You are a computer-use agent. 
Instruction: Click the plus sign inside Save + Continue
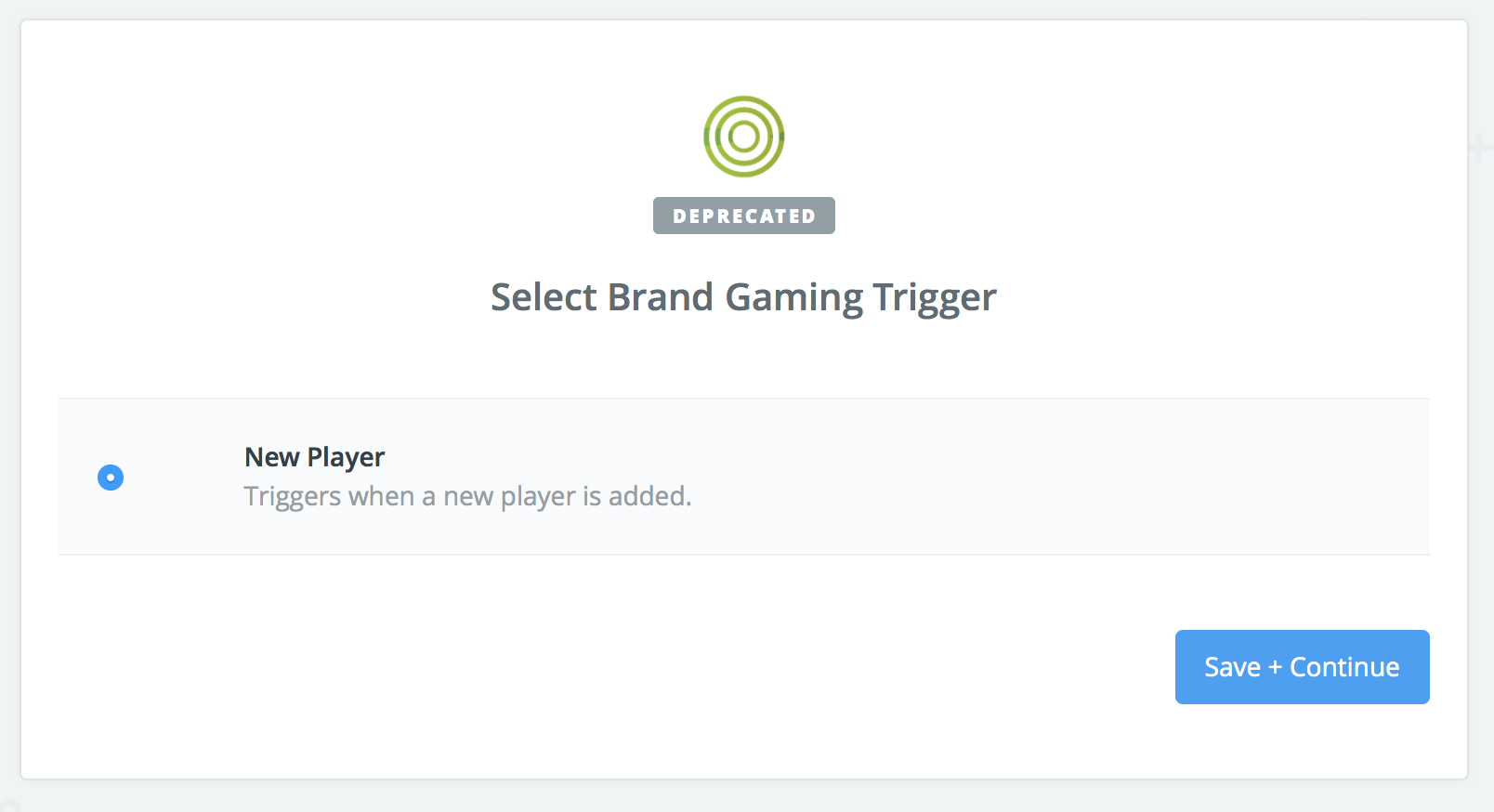coord(1275,668)
